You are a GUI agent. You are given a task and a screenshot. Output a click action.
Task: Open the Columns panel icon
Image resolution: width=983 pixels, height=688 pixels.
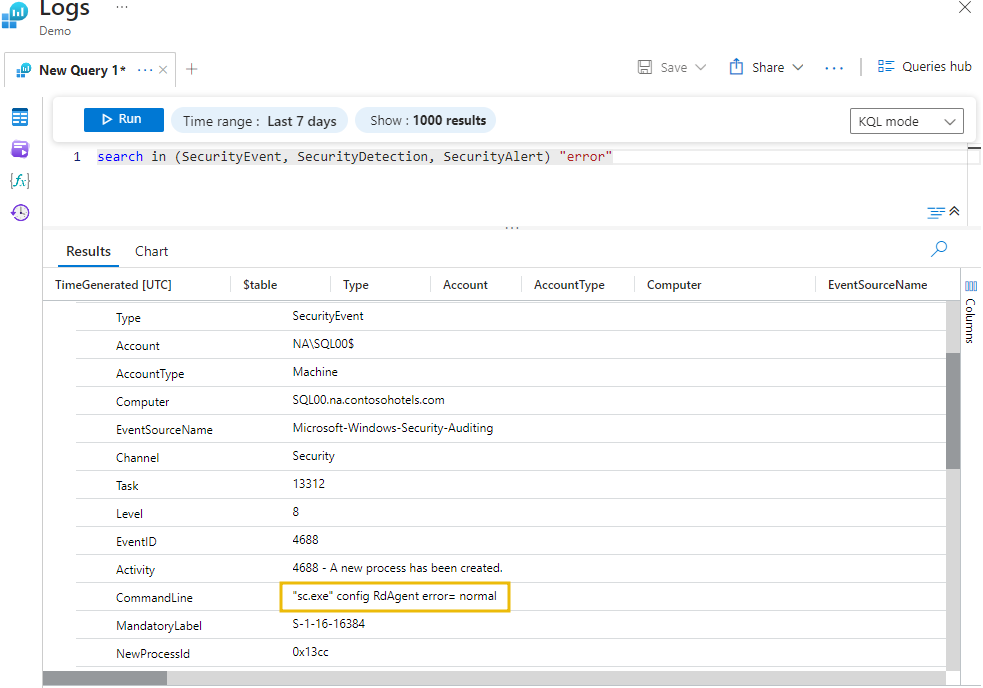[970, 286]
